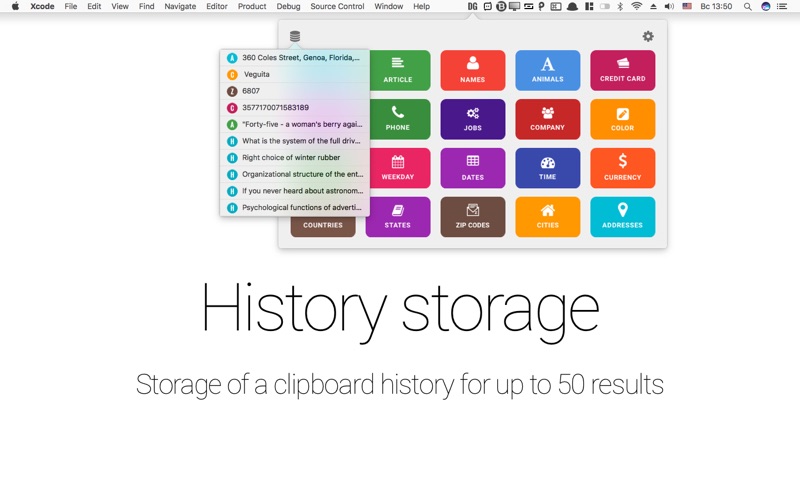Select history entry 'Veguita'

pos(295,74)
